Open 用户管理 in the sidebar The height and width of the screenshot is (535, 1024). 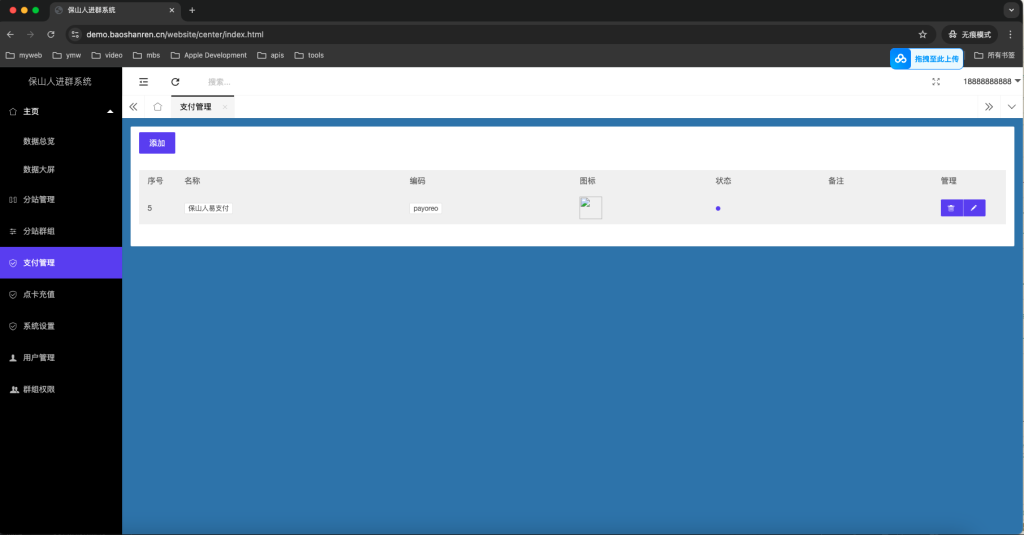click(61, 357)
